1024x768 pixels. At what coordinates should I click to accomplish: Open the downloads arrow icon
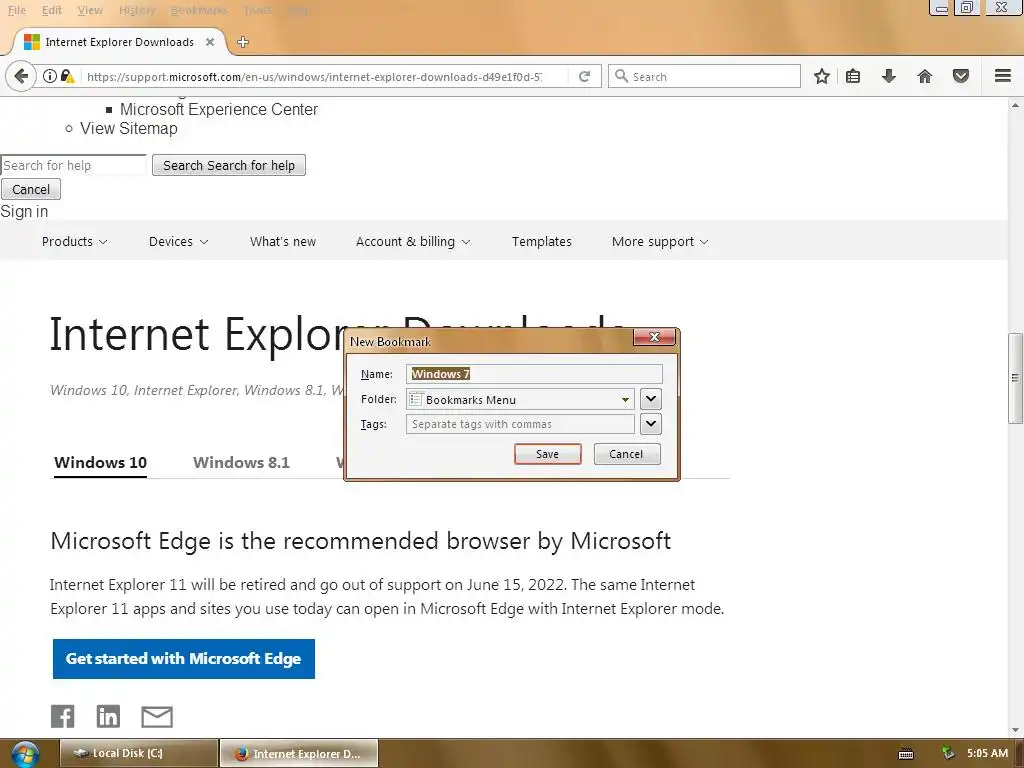point(889,76)
